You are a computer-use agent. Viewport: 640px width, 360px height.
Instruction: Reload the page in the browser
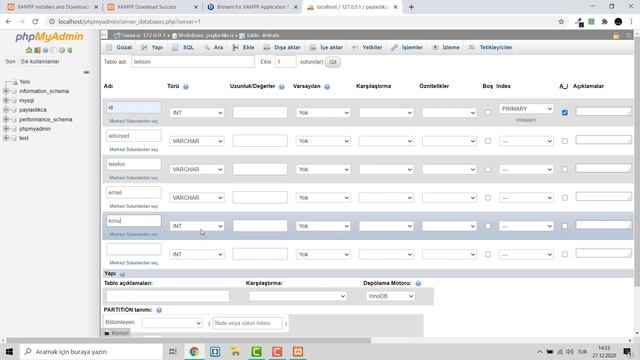(35, 22)
